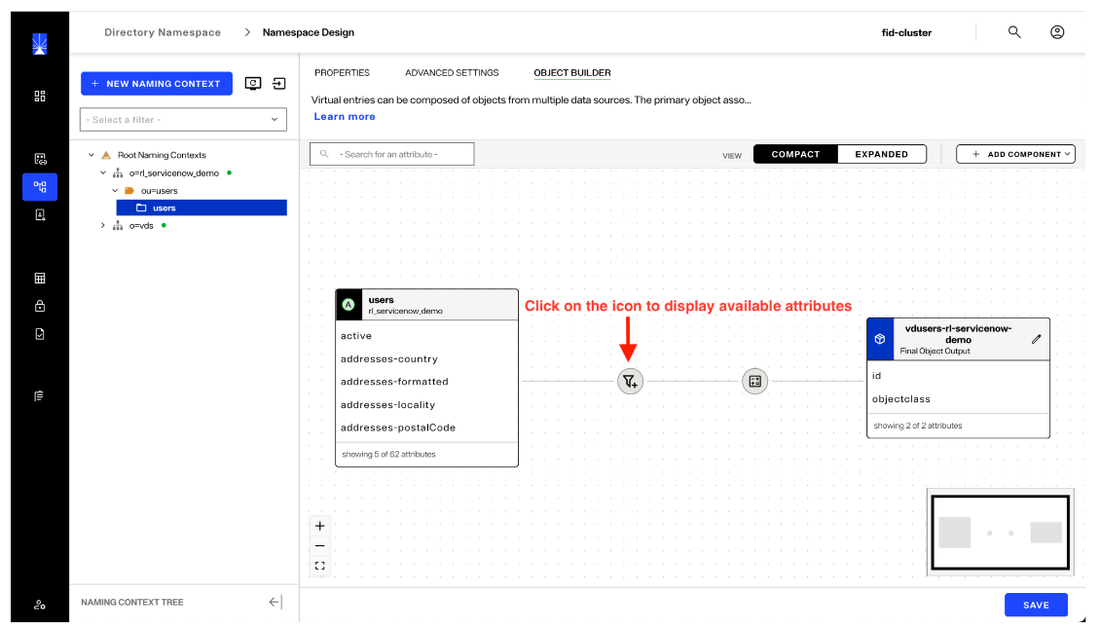Click 'showing 5 of 62 attributes' footer
This screenshot has height=635, width=1100.
(x=389, y=455)
